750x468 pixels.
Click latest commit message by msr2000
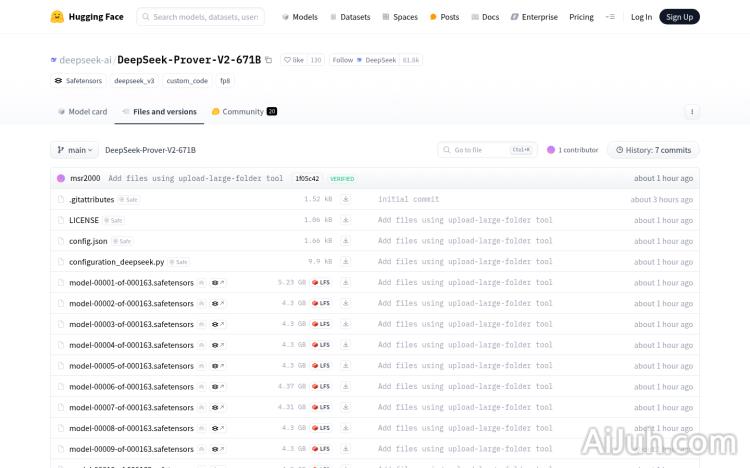(196, 178)
